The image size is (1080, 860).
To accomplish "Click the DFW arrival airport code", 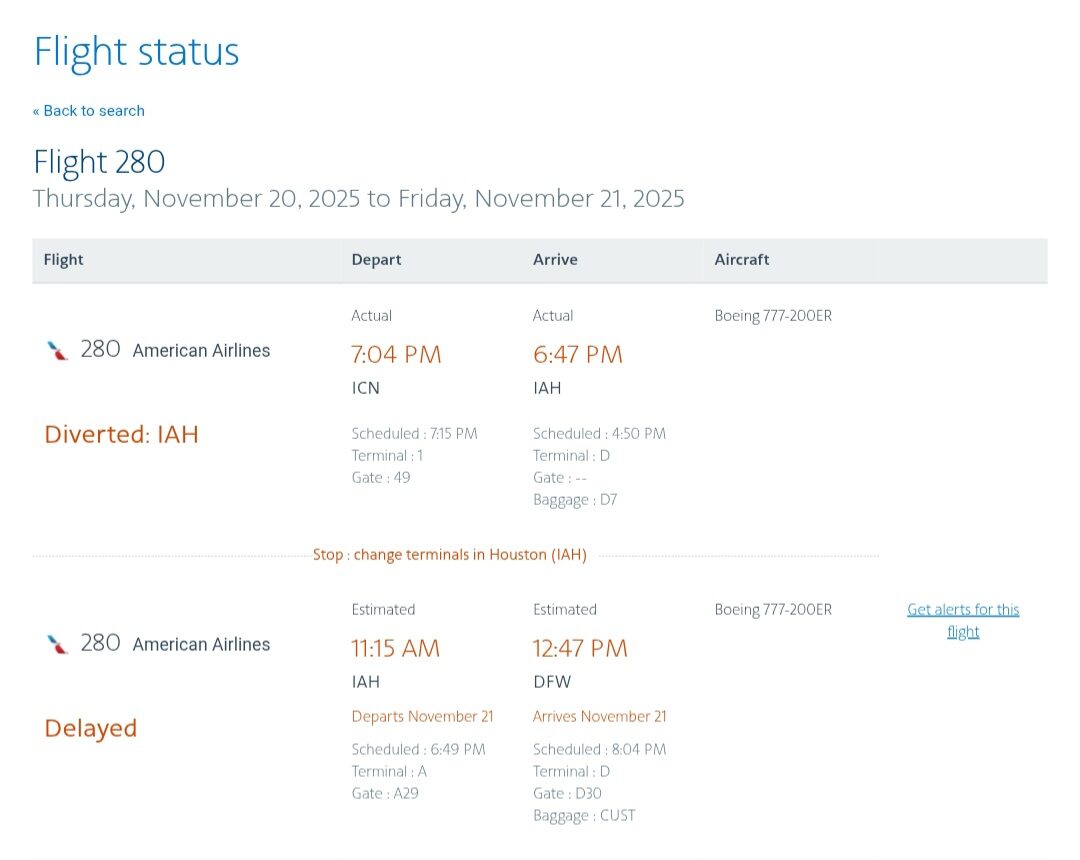I will point(549,682).
